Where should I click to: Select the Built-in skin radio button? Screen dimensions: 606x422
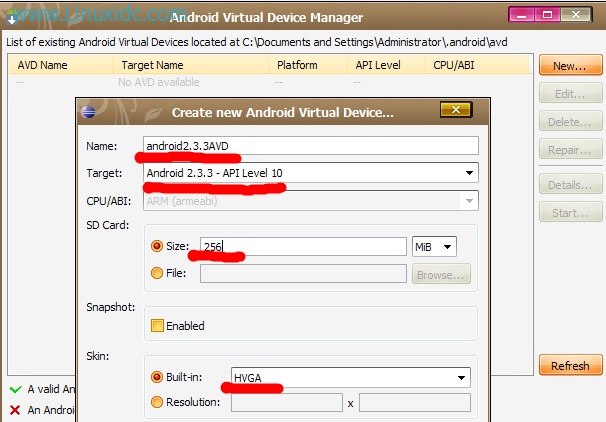point(157,377)
